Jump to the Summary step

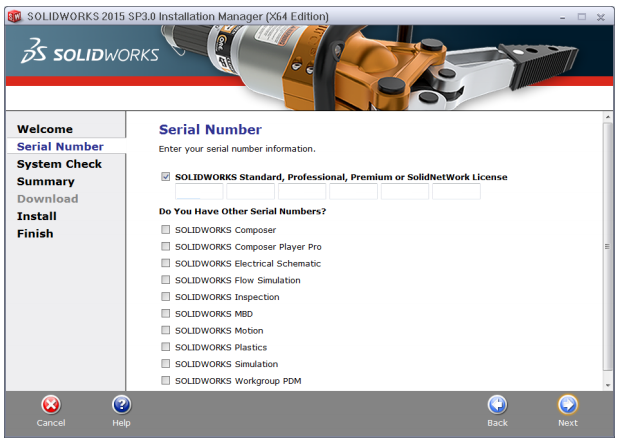(x=46, y=181)
